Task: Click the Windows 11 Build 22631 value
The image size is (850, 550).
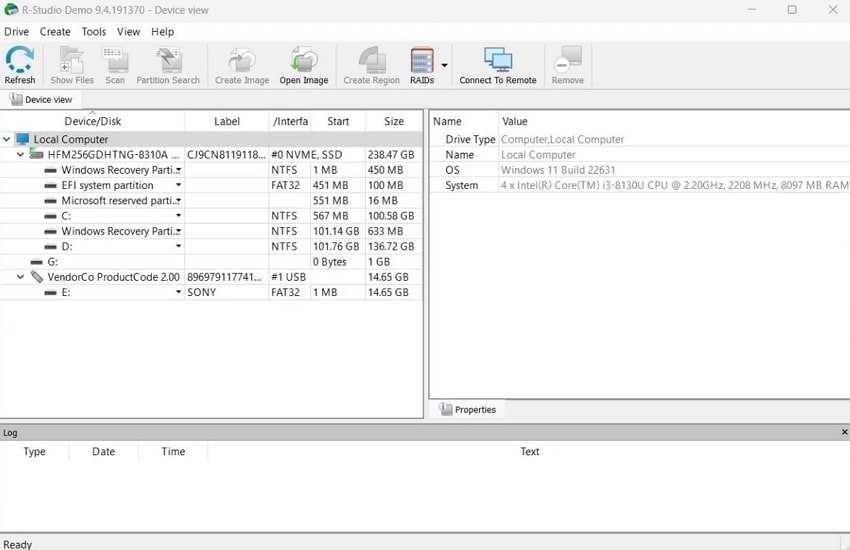Action: (x=558, y=170)
